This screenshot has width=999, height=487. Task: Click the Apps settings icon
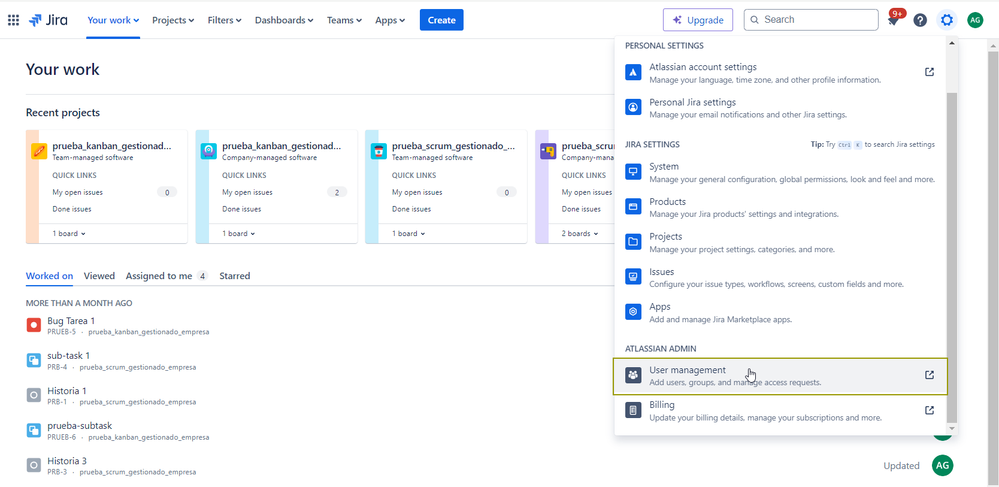(x=633, y=312)
